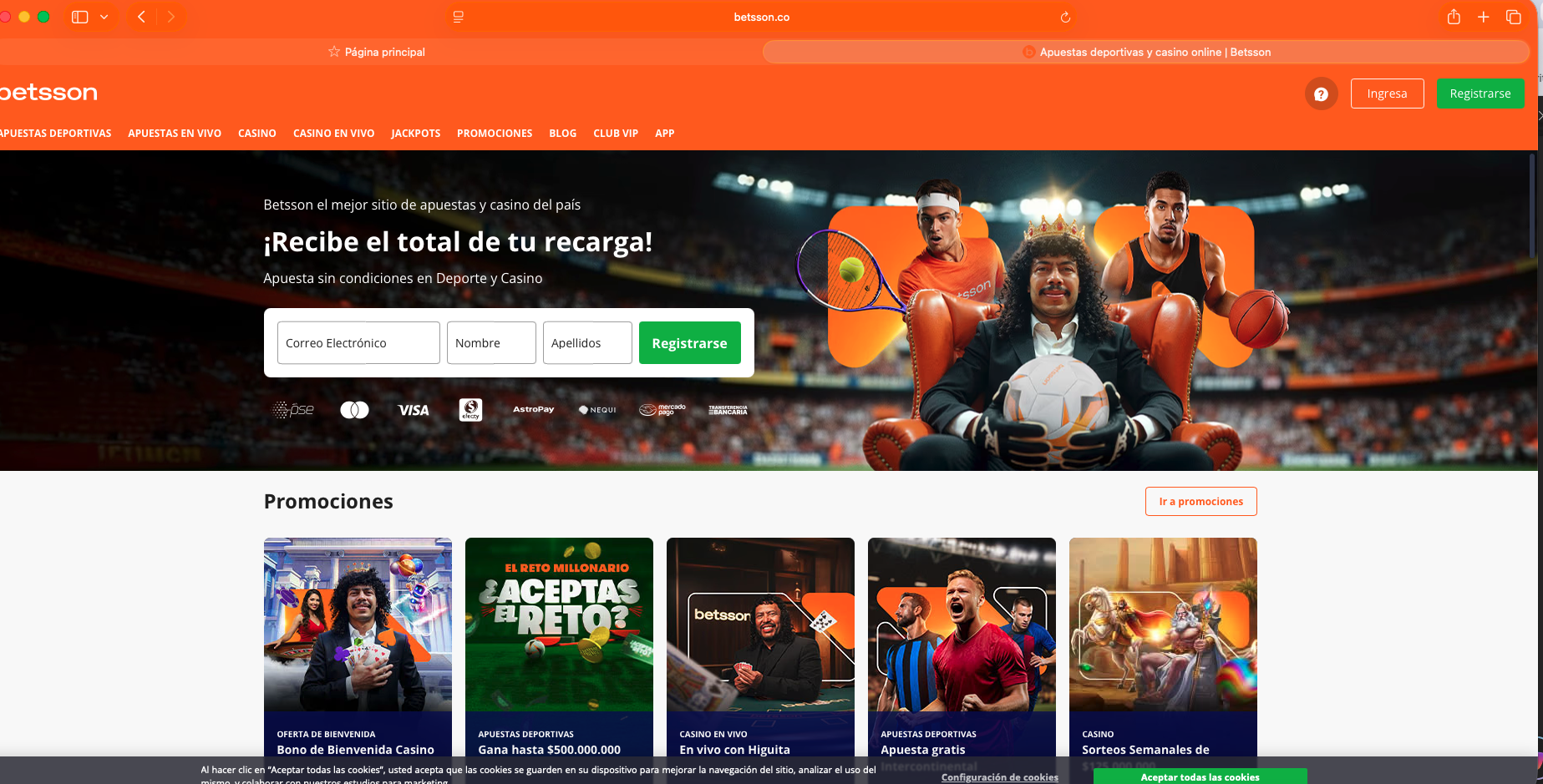Reload the betsson.co page

(1065, 18)
